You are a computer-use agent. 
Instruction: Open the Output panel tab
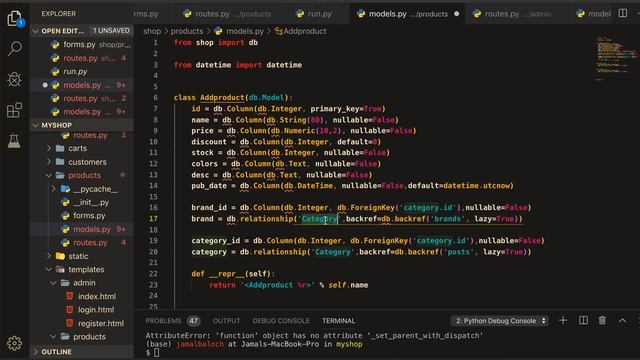tap(226, 321)
